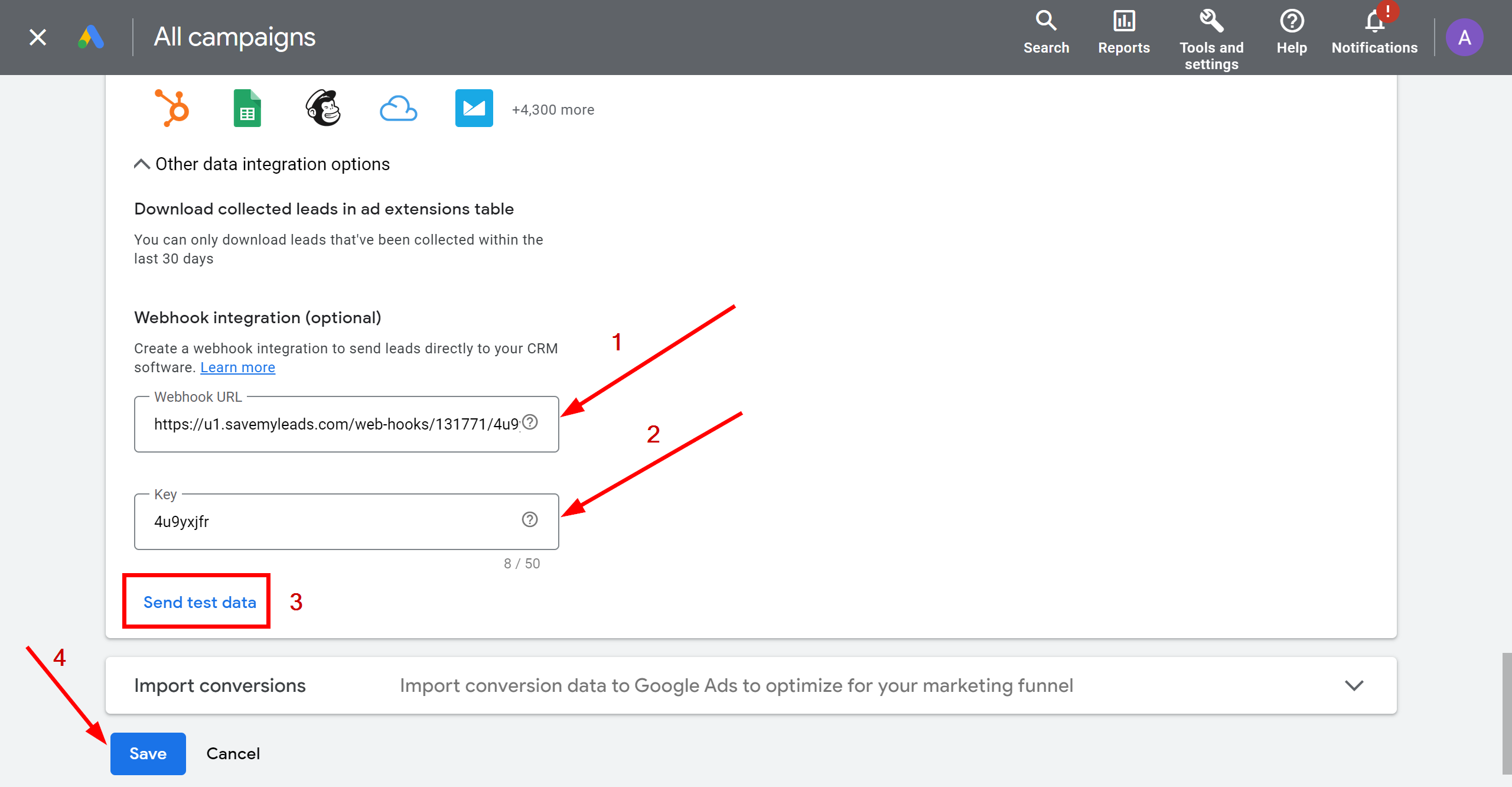Viewport: 1512px width, 787px height.
Task: Focus the Webhook URL input field
Action: point(346,424)
